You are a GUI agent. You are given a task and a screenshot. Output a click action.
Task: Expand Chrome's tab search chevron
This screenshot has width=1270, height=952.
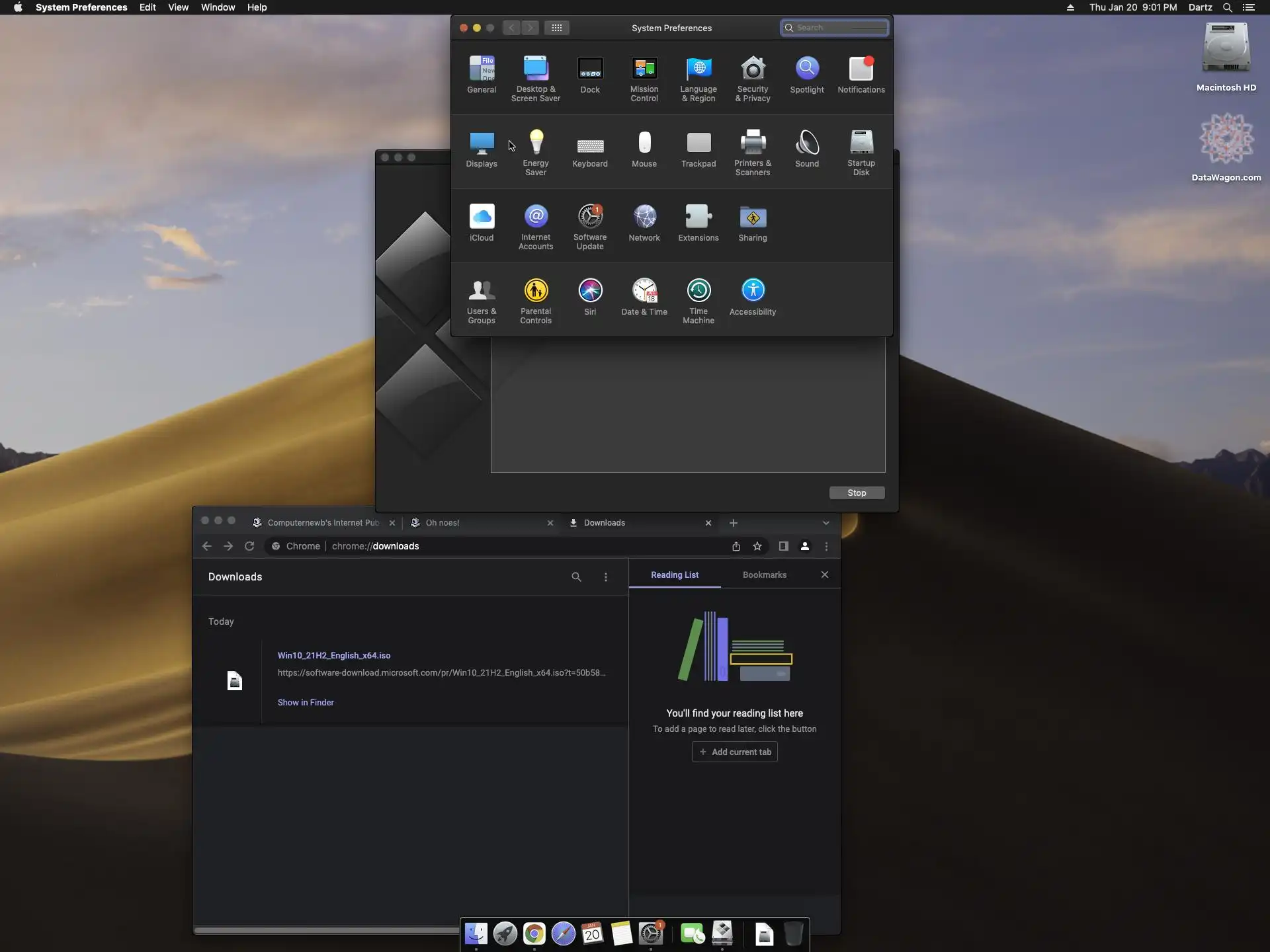[x=825, y=523]
